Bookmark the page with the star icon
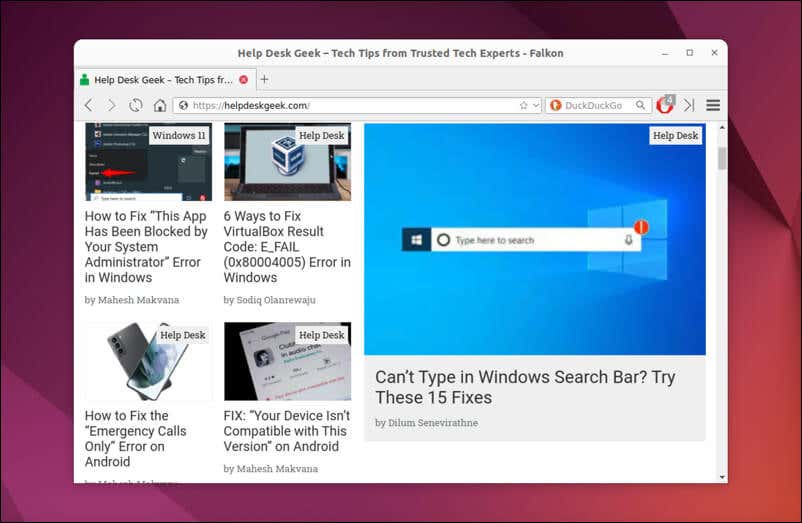The height and width of the screenshot is (523, 802). (x=523, y=105)
